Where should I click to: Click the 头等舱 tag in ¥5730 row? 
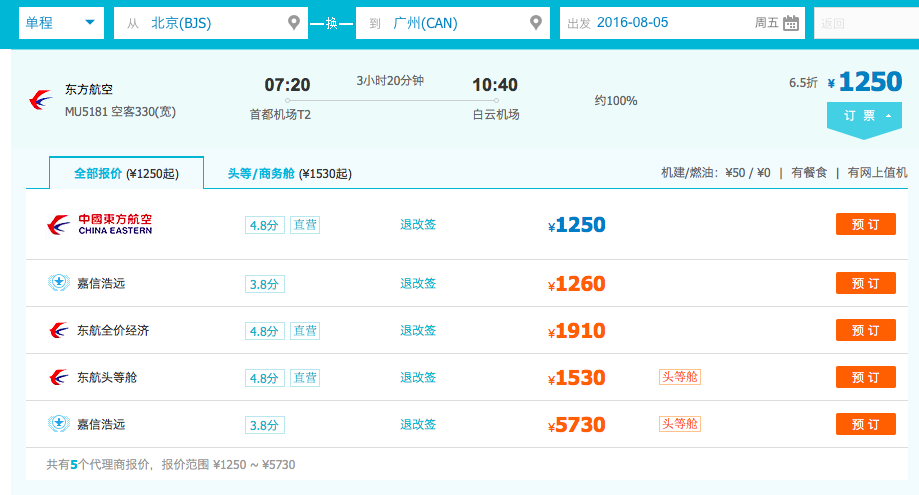[x=680, y=424]
